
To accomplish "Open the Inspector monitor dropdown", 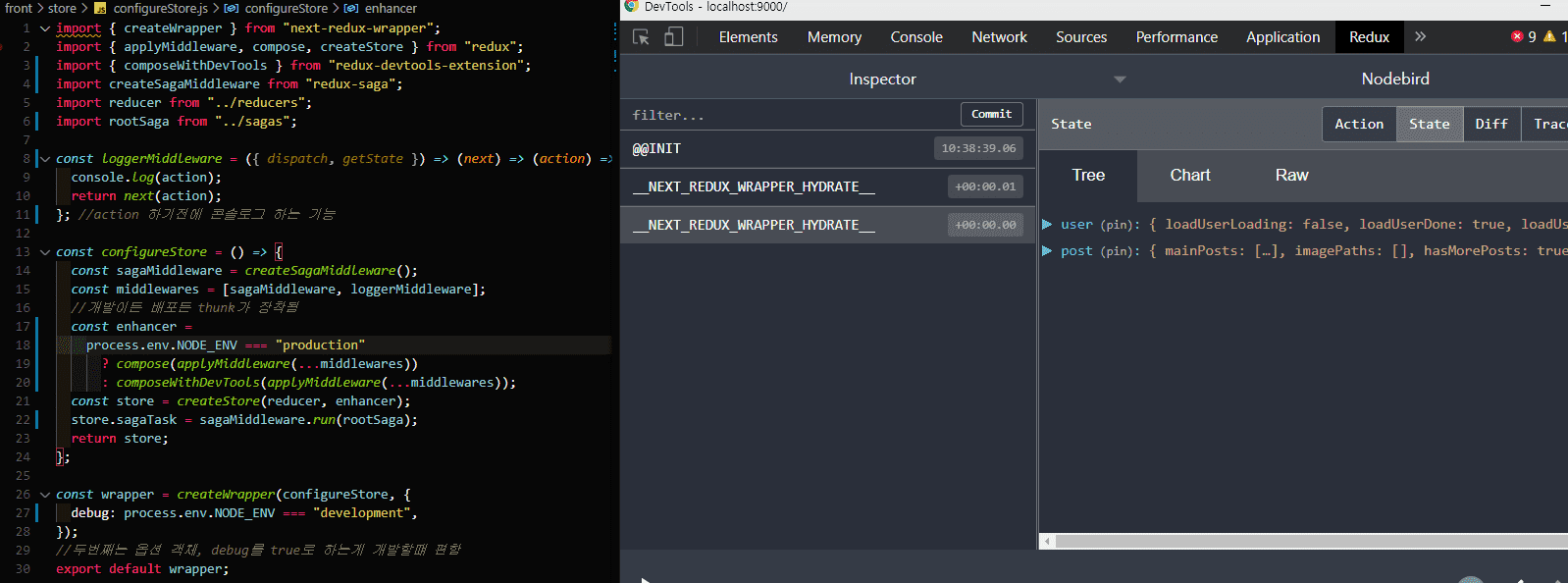I will point(1120,79).
